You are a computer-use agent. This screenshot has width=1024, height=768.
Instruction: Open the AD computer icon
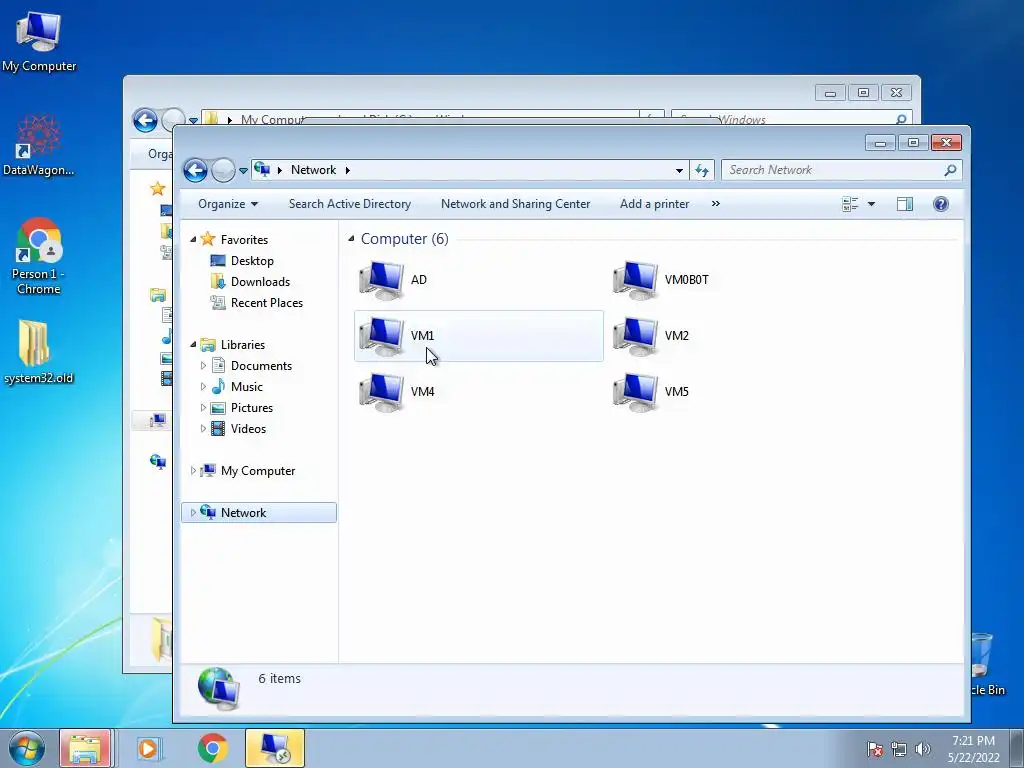[x=381, y=280]
